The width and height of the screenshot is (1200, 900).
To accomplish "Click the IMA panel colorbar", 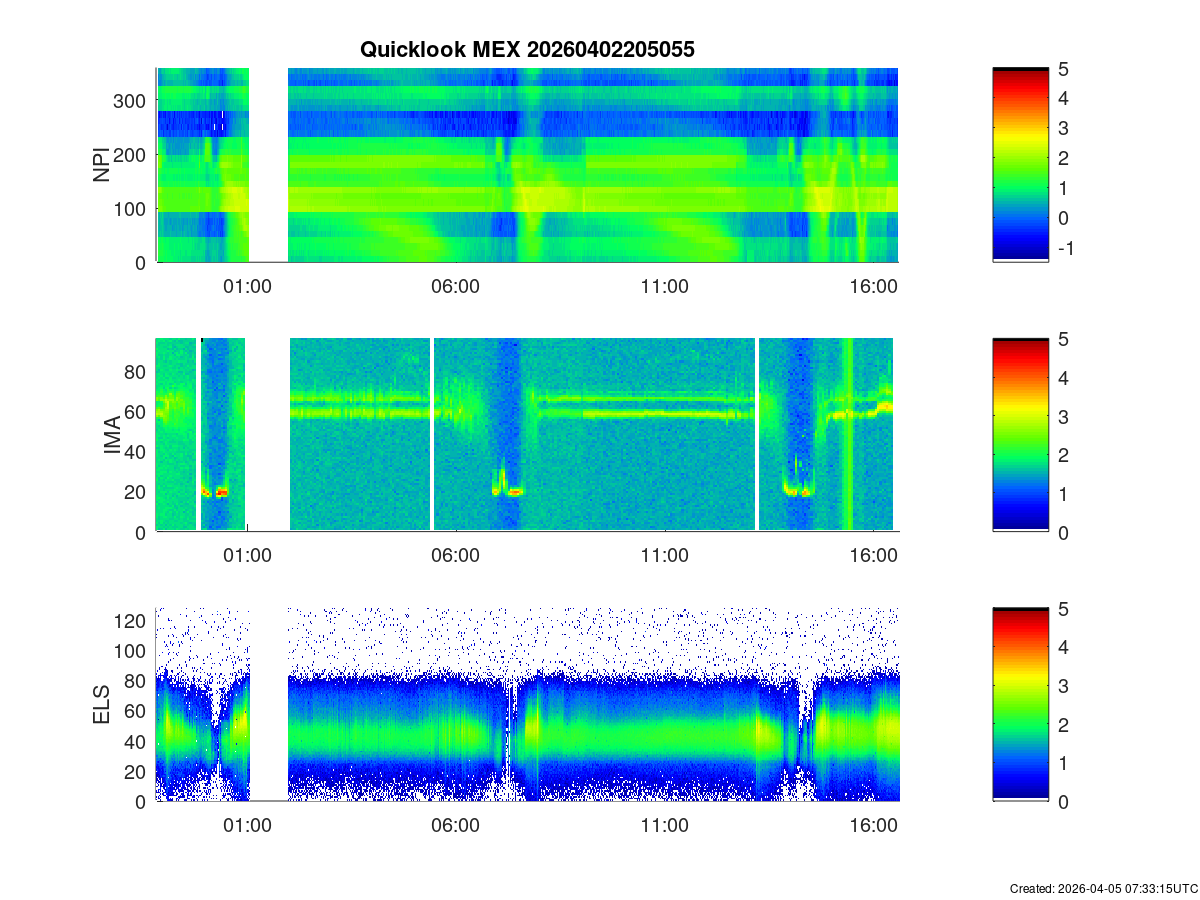I will [1020, 435].
